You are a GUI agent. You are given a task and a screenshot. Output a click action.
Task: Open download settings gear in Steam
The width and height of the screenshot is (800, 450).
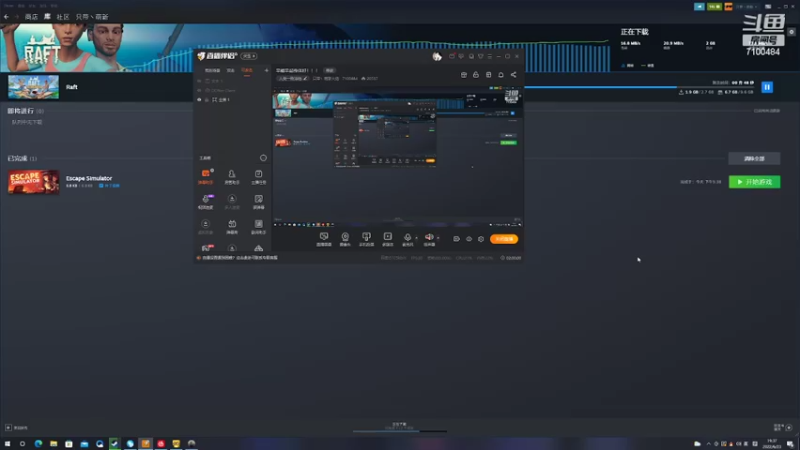pyautogui.click(x=791, y=32)
